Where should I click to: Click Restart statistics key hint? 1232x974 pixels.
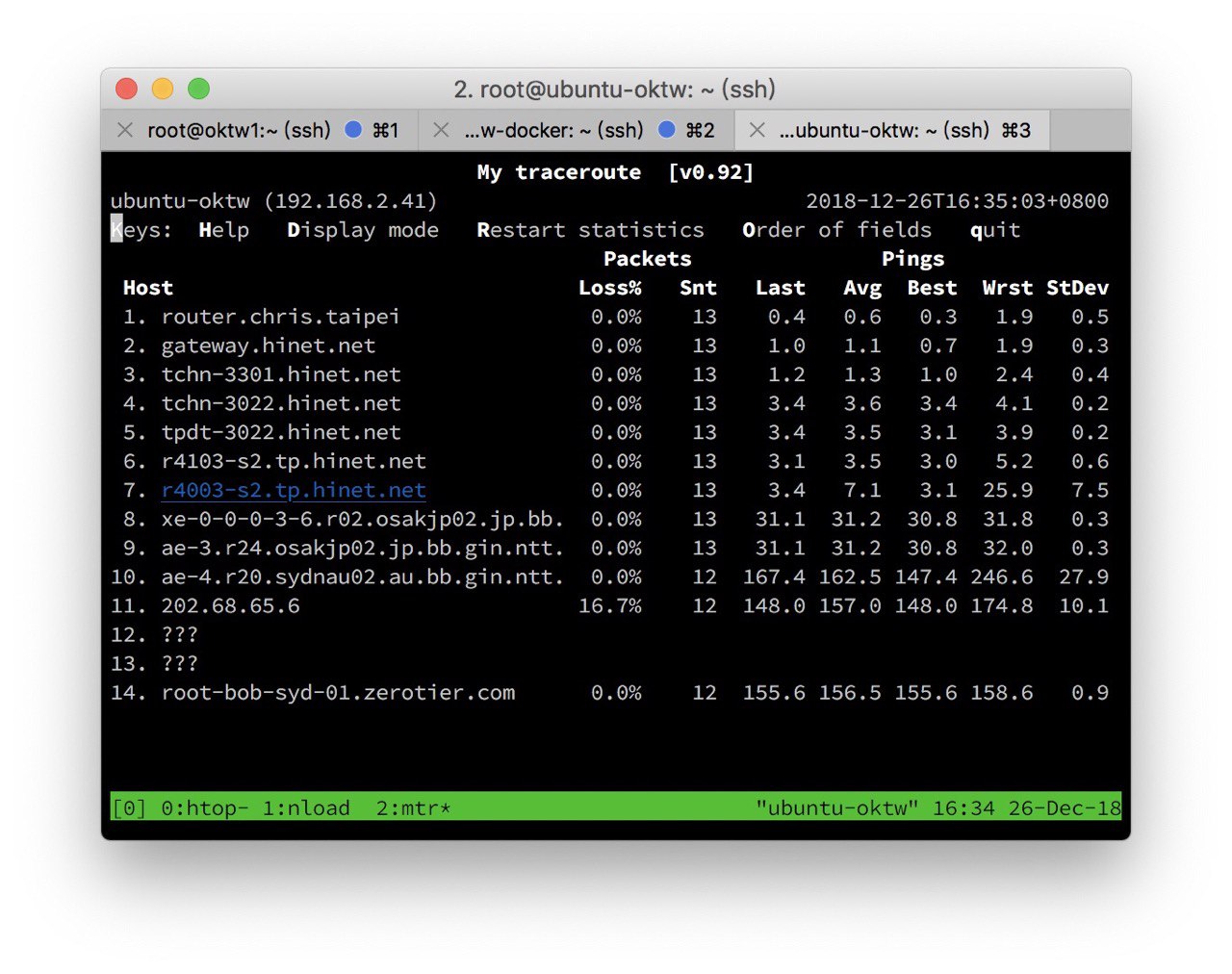pos(590,230)
